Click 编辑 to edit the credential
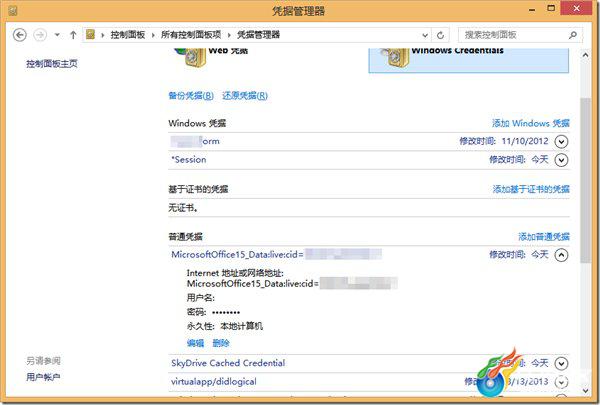Image resolution: width=600 pixels, height=405 pixels. [x=195, y=343]
